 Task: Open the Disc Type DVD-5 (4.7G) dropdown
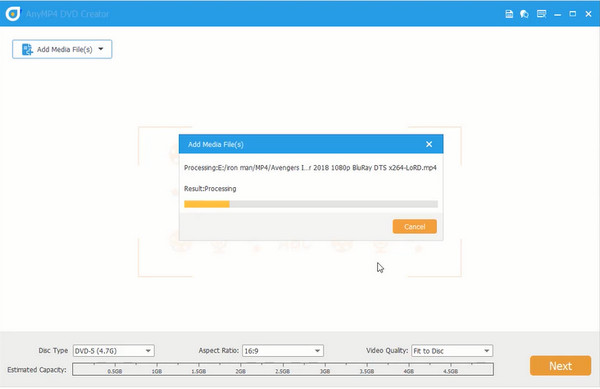[114, 351]
